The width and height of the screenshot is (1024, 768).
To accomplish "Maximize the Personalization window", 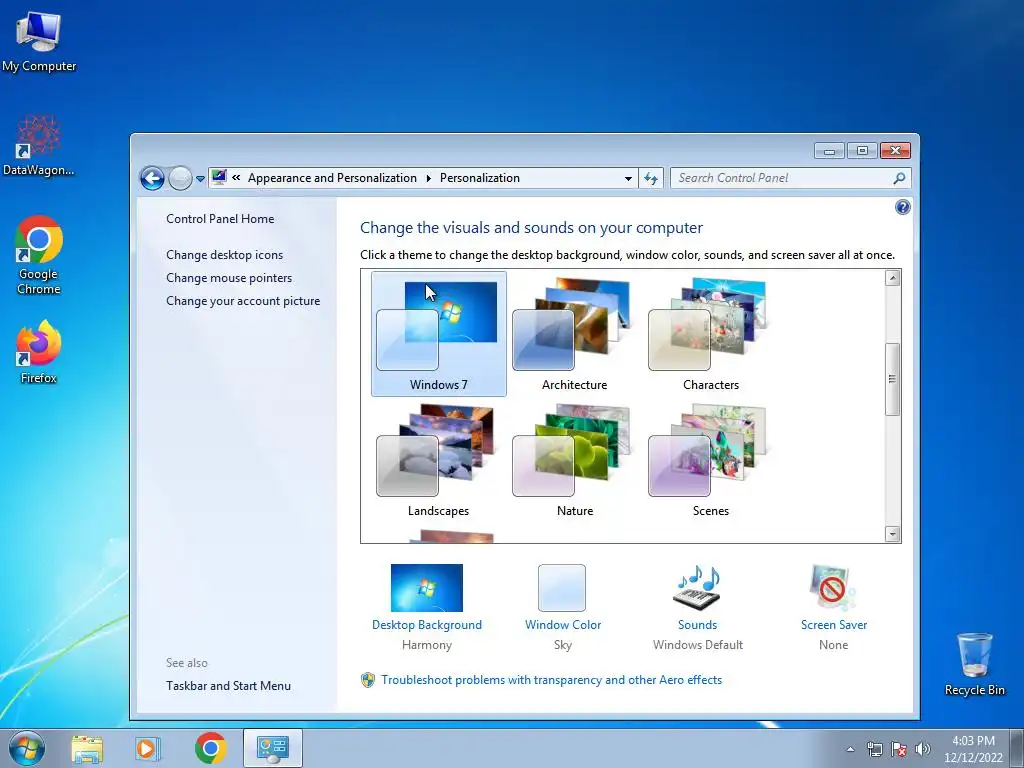I will [862, 151].
